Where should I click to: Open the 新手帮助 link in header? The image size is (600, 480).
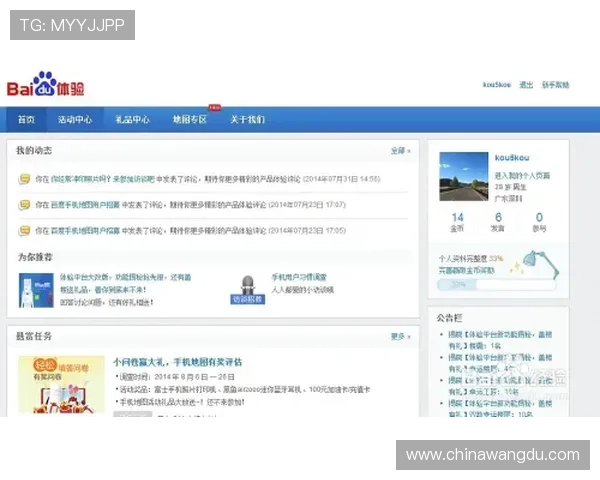click(555, 85)
